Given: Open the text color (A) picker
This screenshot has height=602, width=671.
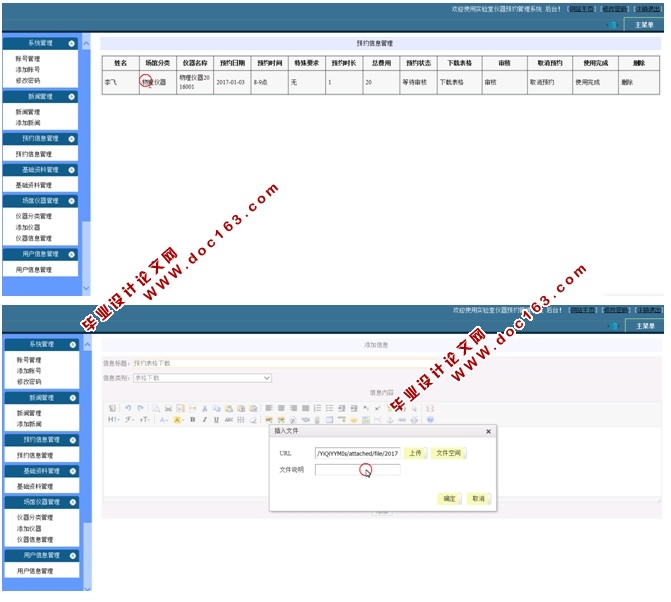Looking at the screenshot, I should click(163, 420).
